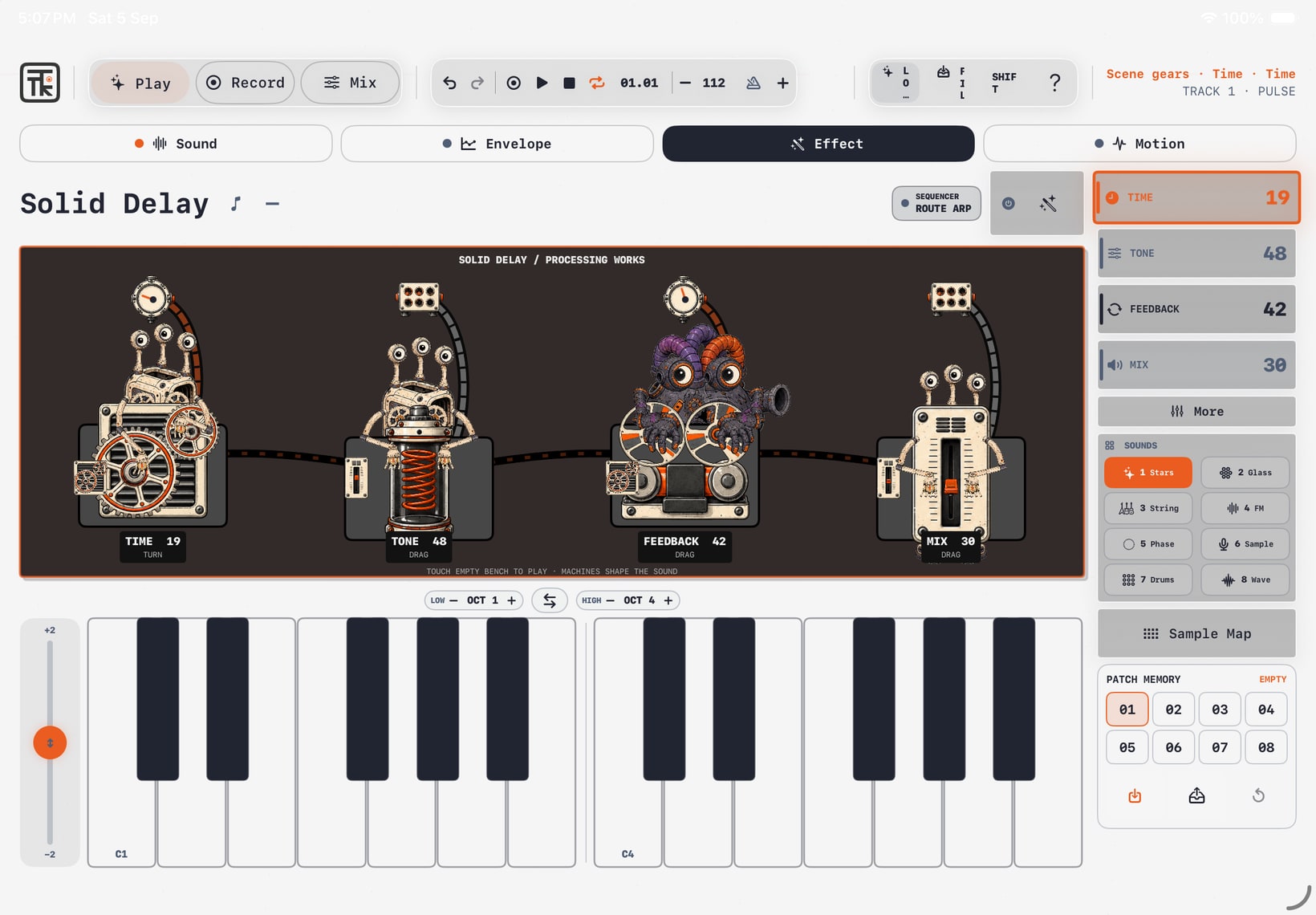
Task: Select the Effect tab
Action: pyautogui.click(x=818, y=144)
